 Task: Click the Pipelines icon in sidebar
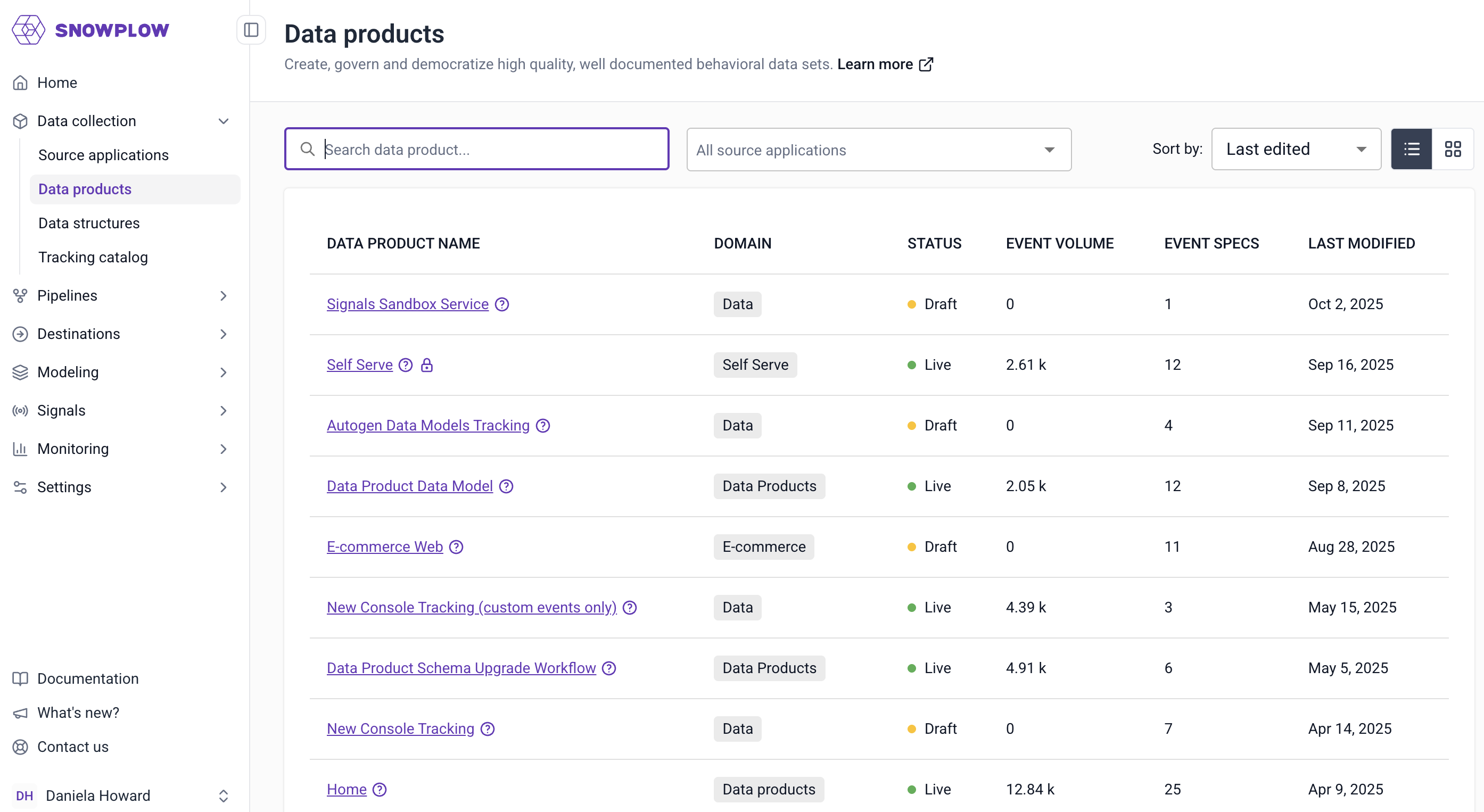tap(20, 295)
